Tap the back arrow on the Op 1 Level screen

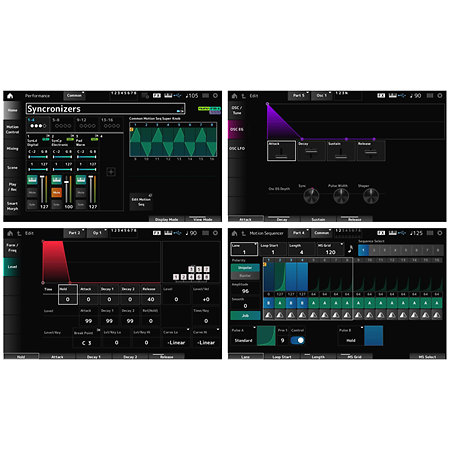coord(19,233)
